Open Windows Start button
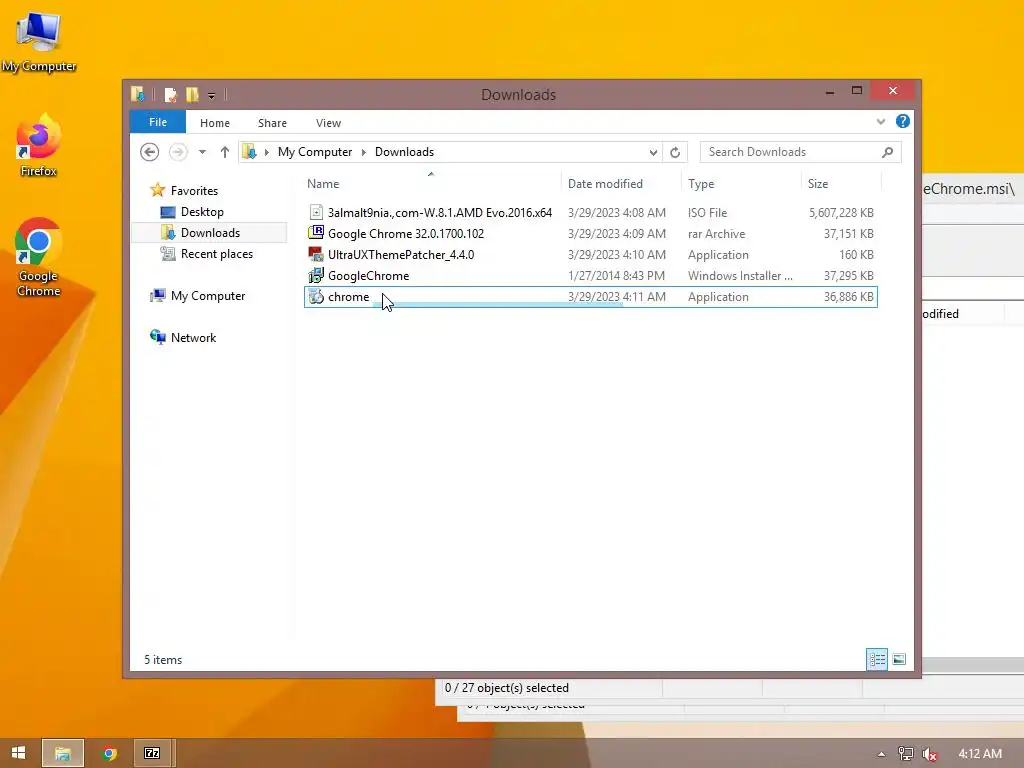 (x=18, y=753)
